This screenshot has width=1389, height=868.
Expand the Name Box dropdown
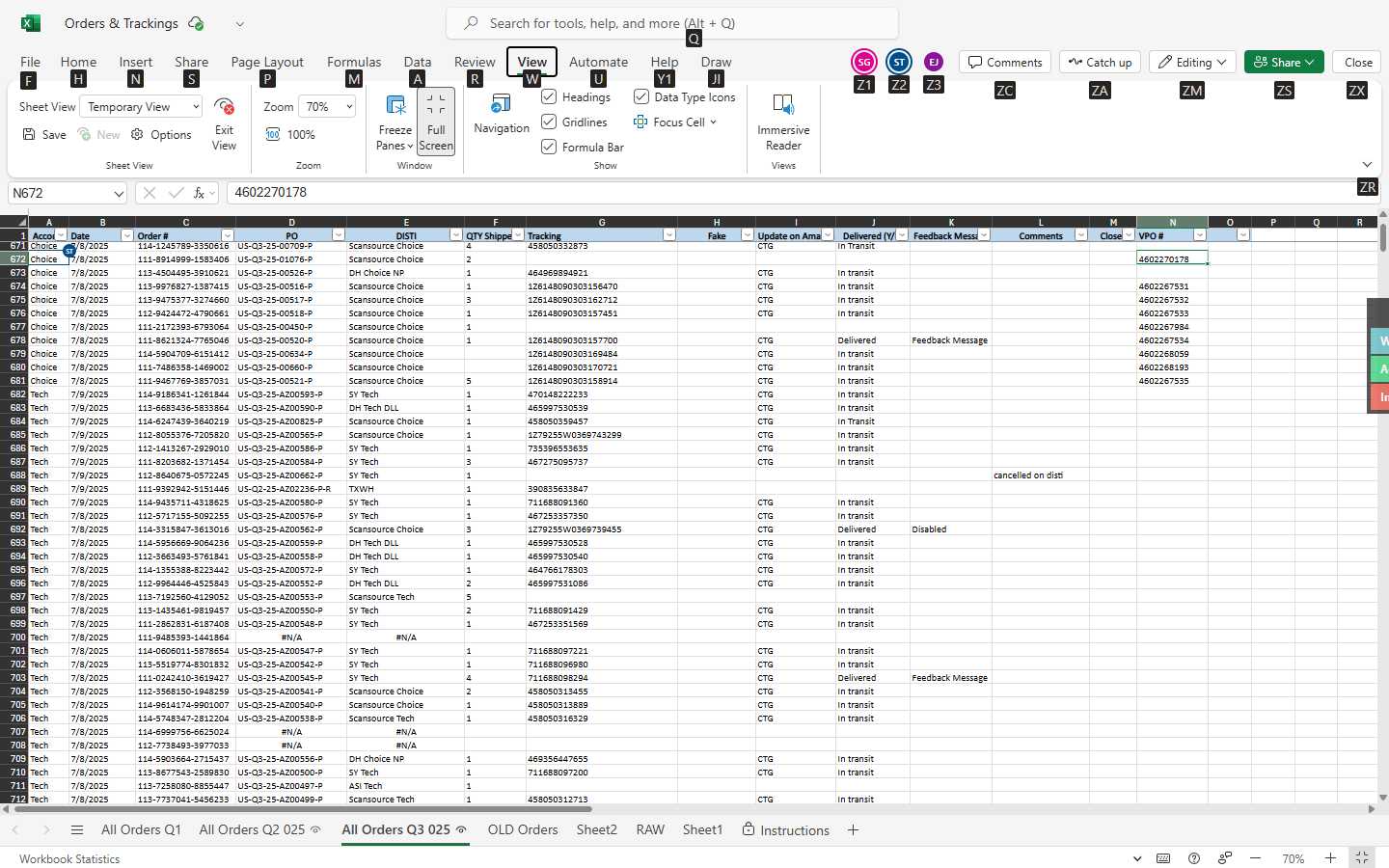pos(119,193)
